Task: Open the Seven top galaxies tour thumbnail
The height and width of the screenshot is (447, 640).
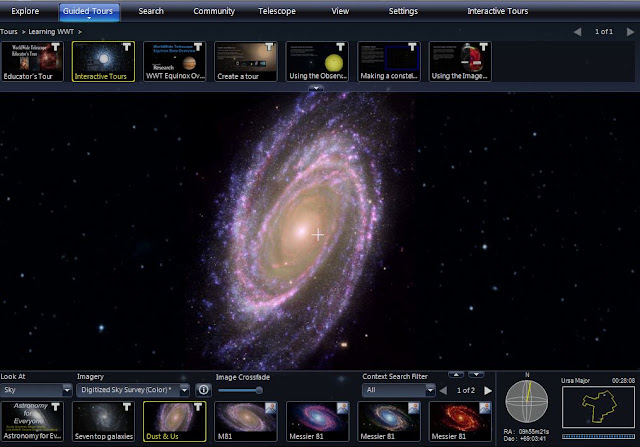Action: 103,421
